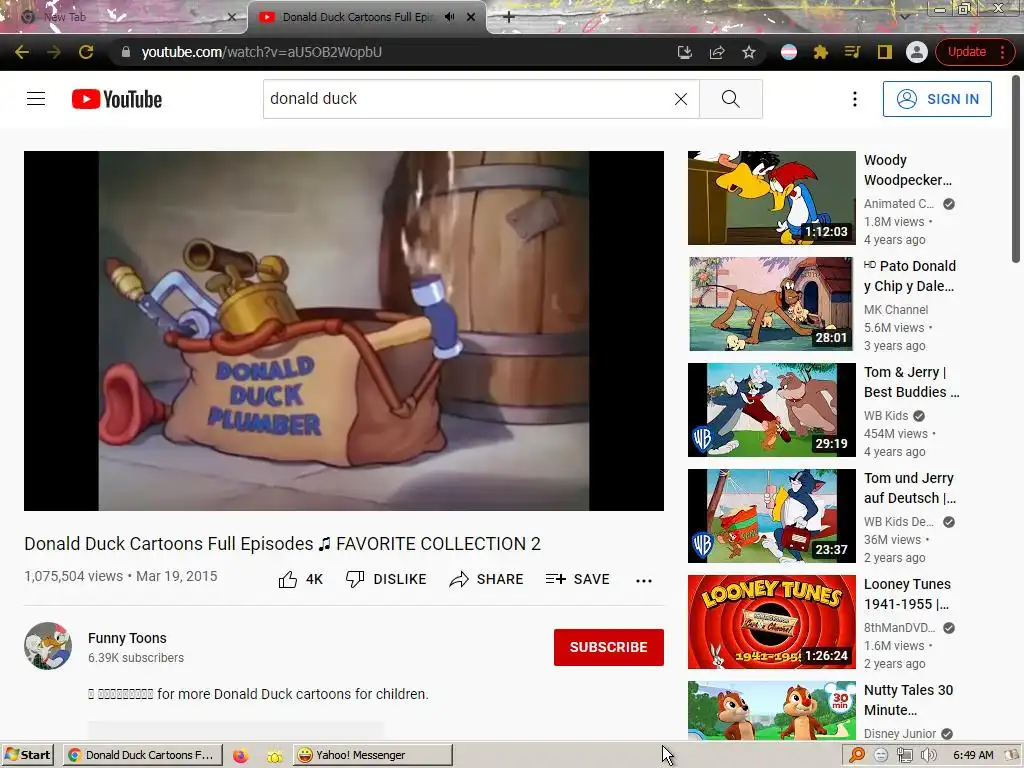
Task: Click the taskbar clock showing 6:49 AM
Action: [x=973, y=756]
